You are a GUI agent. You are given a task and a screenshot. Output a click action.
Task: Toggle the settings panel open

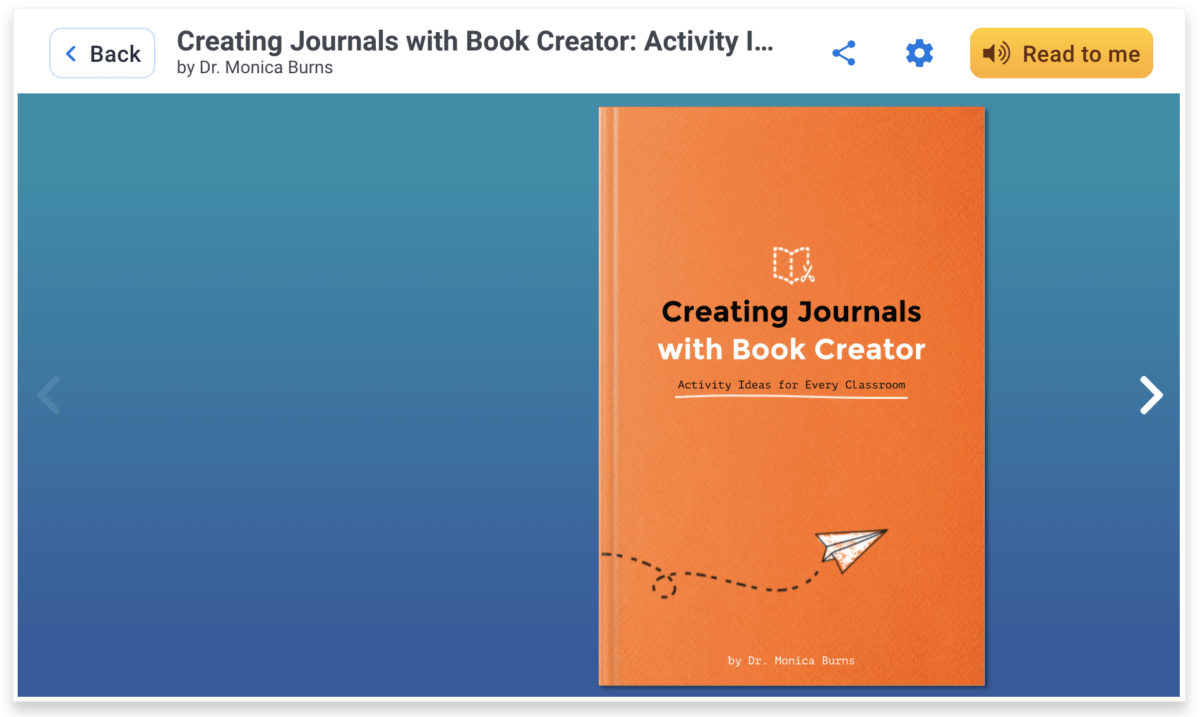[x=919, y=53]
